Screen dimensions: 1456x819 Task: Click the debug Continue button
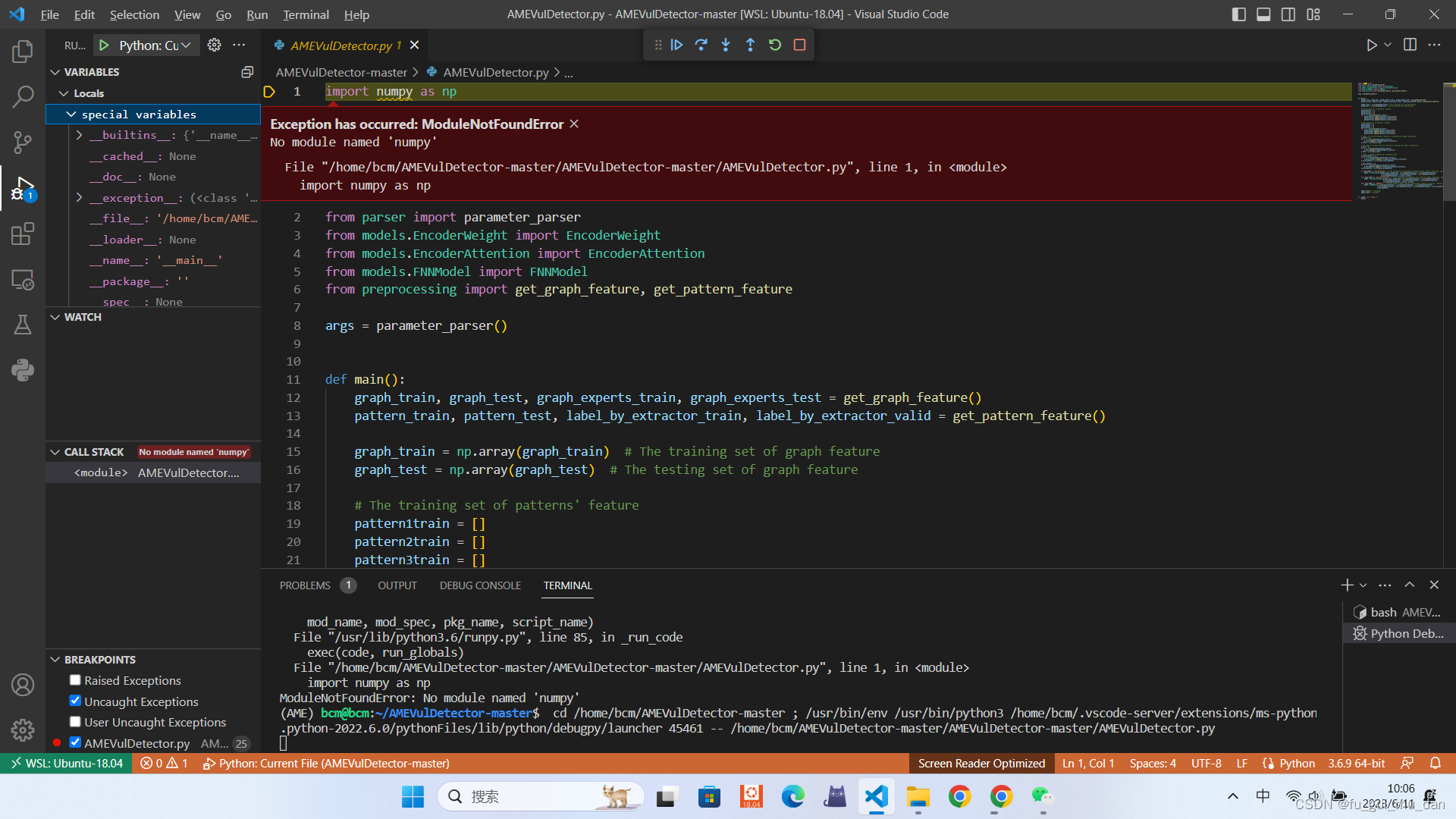click(x=676, y=45)
